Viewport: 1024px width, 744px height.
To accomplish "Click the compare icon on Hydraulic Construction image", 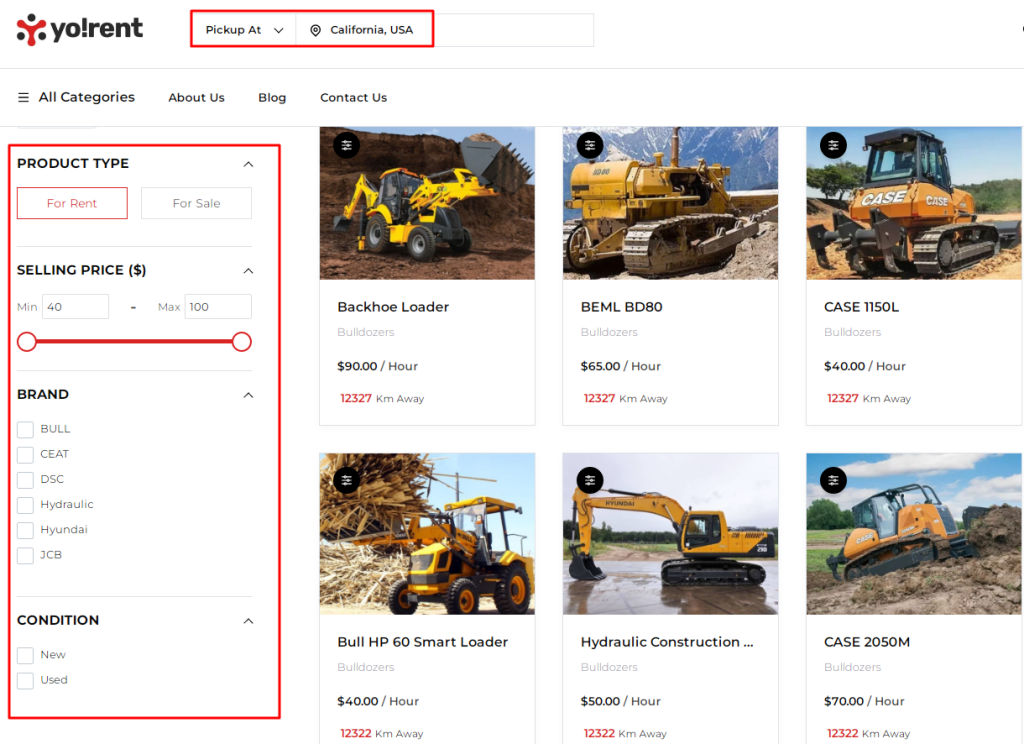I will (589, 480).
